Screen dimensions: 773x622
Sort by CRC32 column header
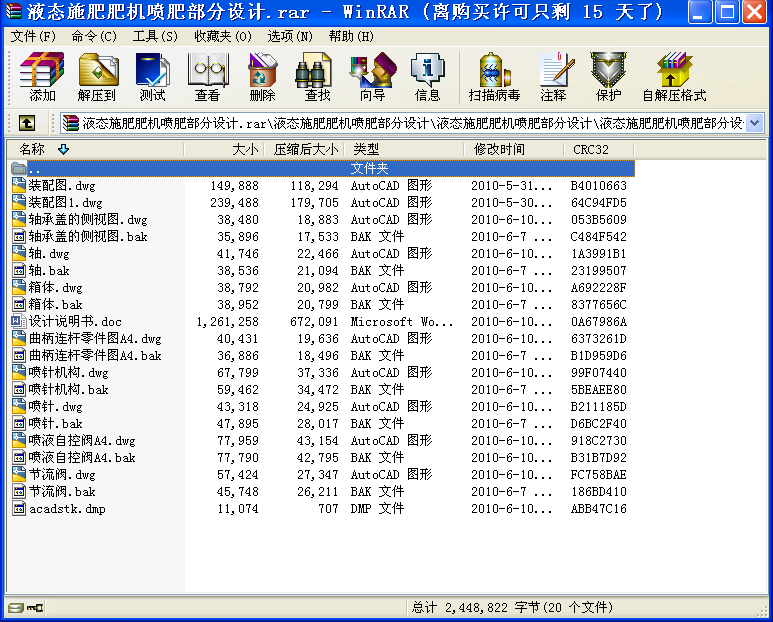click(598, 149)
